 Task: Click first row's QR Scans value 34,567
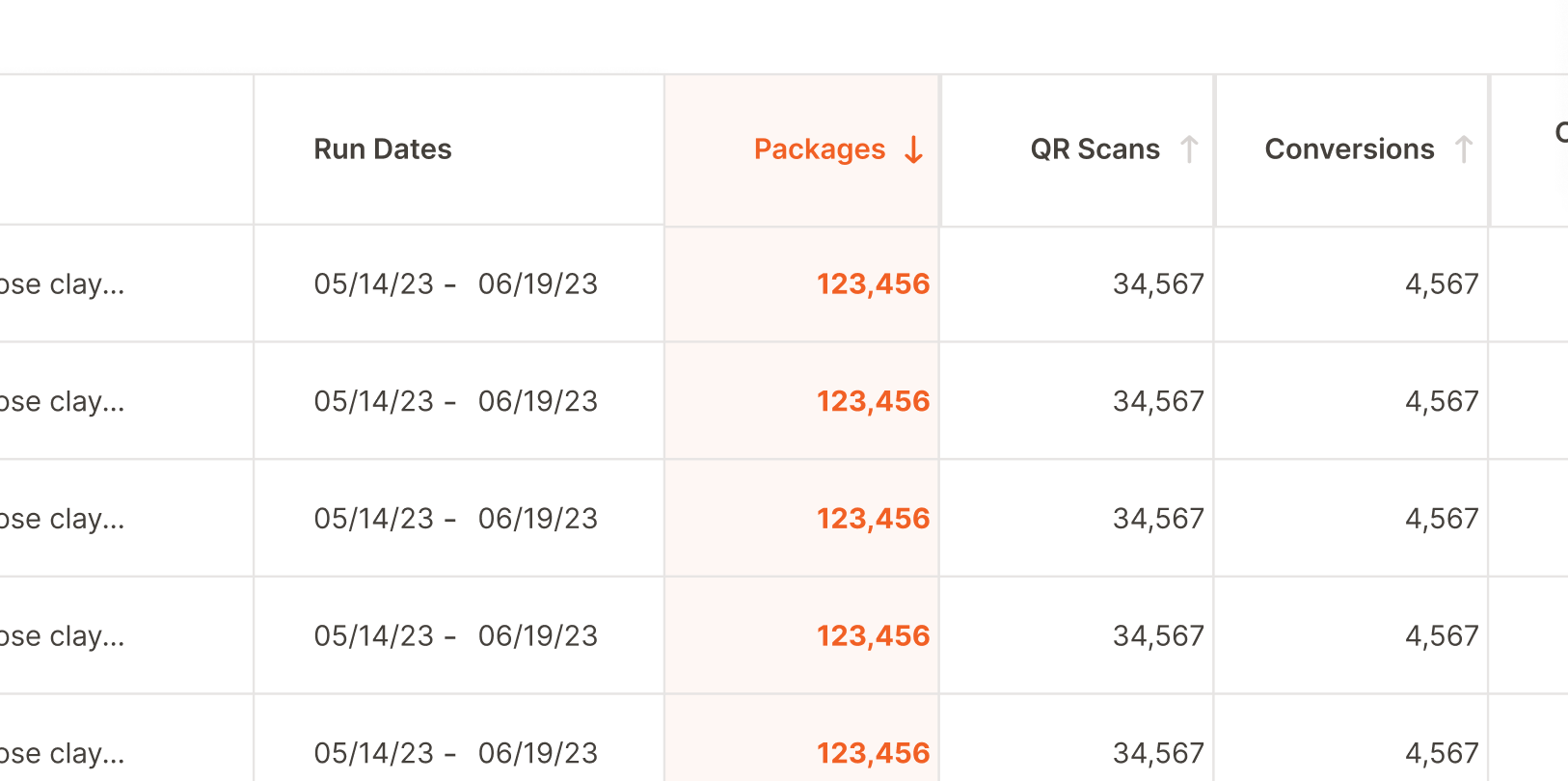(1159, 284)
